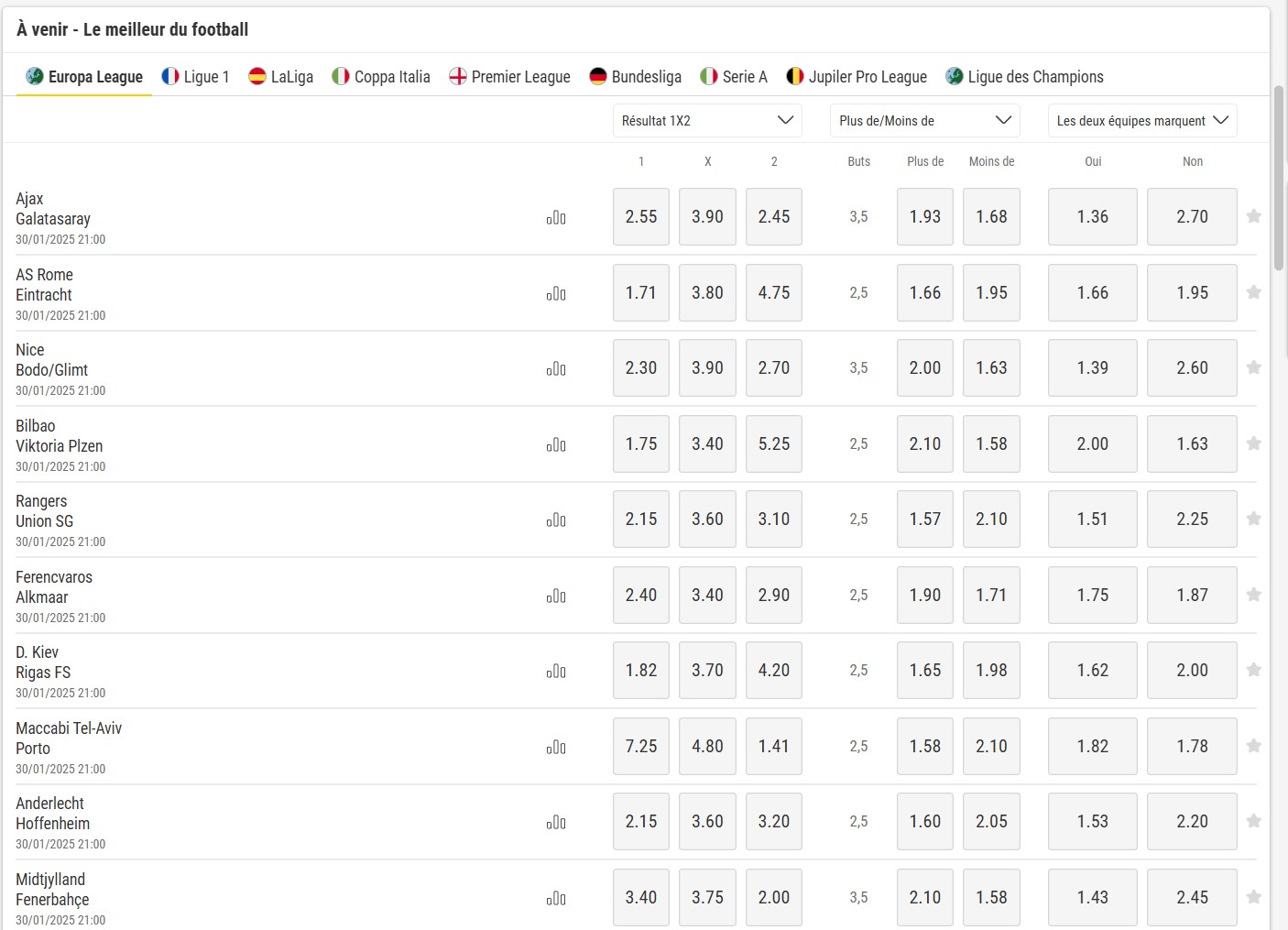Open statistics icon for Nice Bodo/Glimt match

point(556,368)
